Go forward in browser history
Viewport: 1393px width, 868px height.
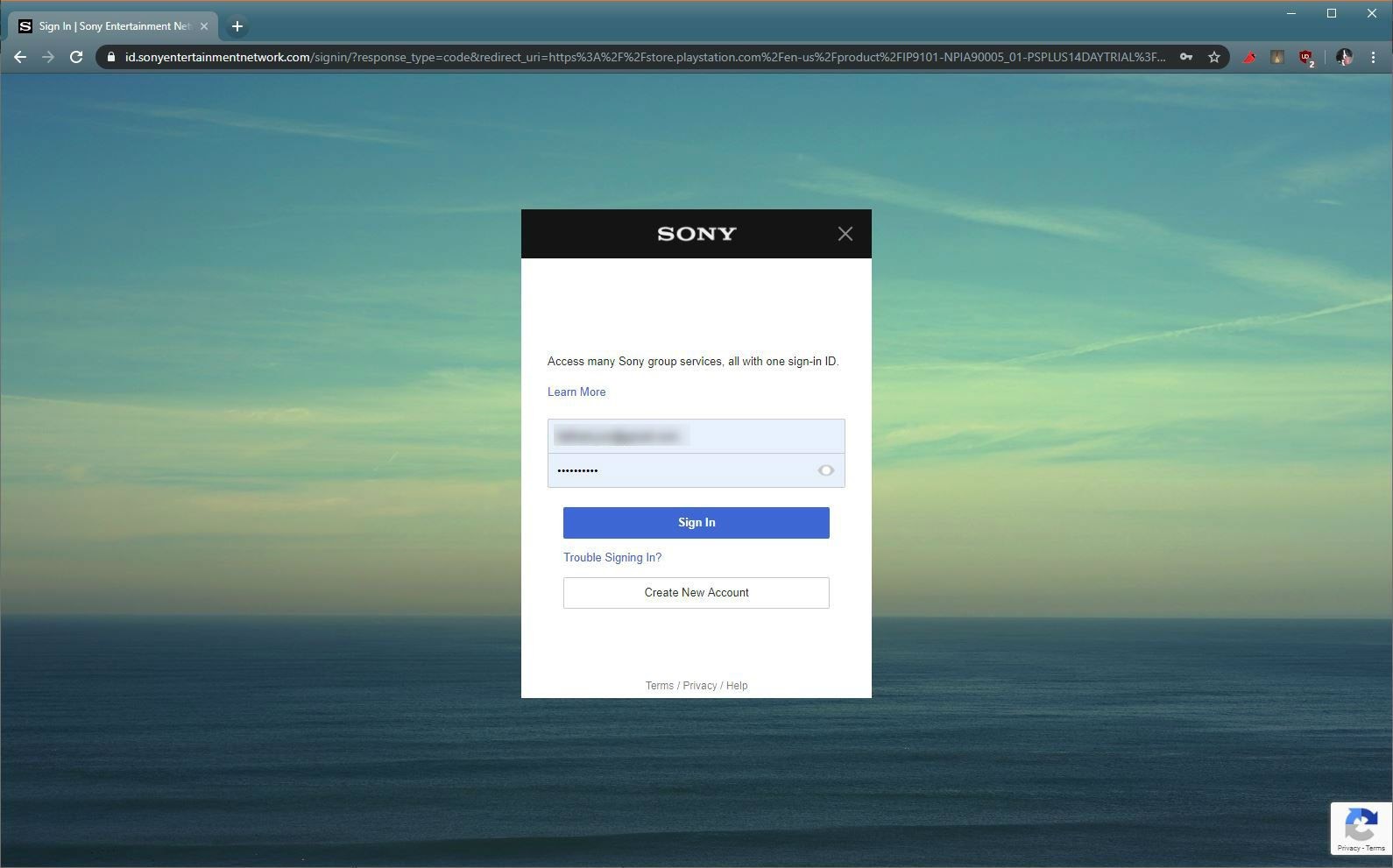click(48, 57)
